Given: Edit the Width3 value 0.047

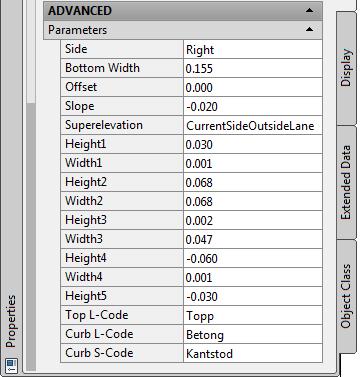Looking at the screenshot, I should (253, 239).
